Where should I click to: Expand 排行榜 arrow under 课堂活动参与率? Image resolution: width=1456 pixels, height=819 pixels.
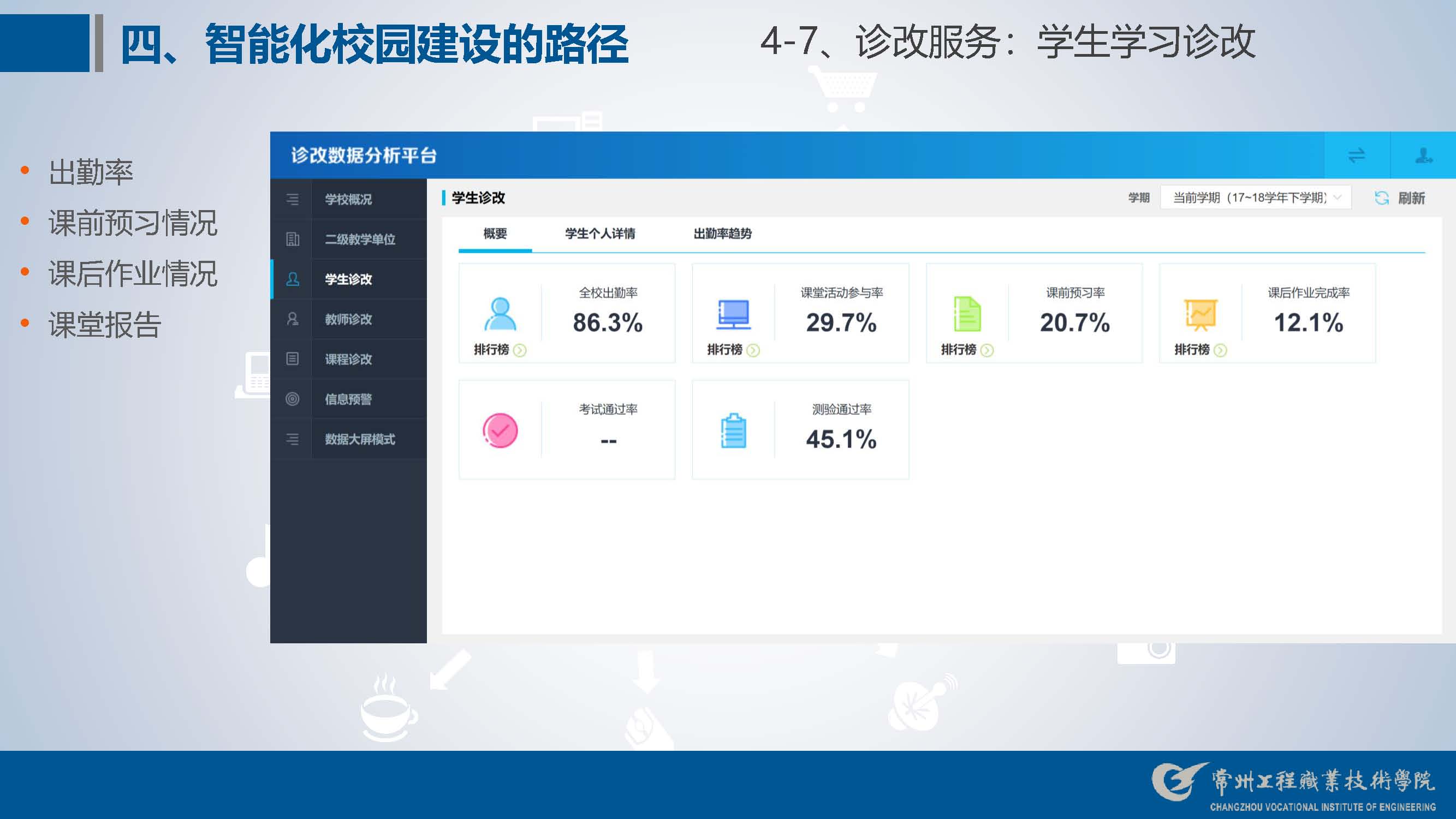[753, 350]
